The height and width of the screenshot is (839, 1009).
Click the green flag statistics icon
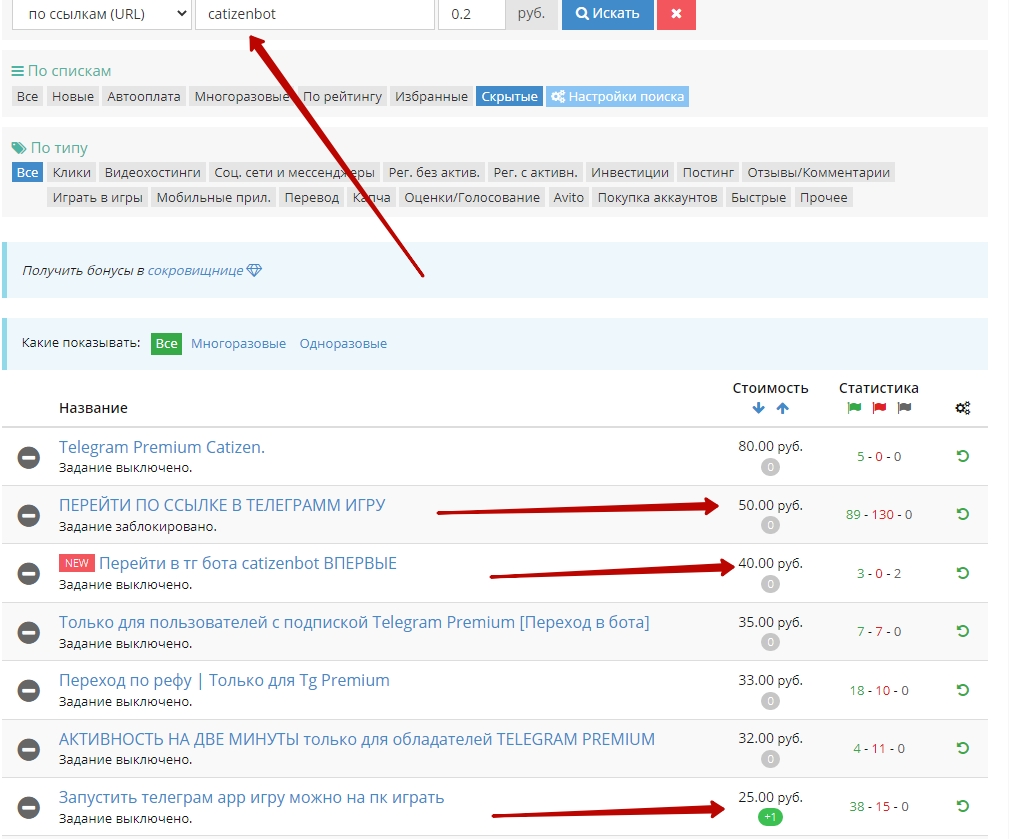point(855,407)
